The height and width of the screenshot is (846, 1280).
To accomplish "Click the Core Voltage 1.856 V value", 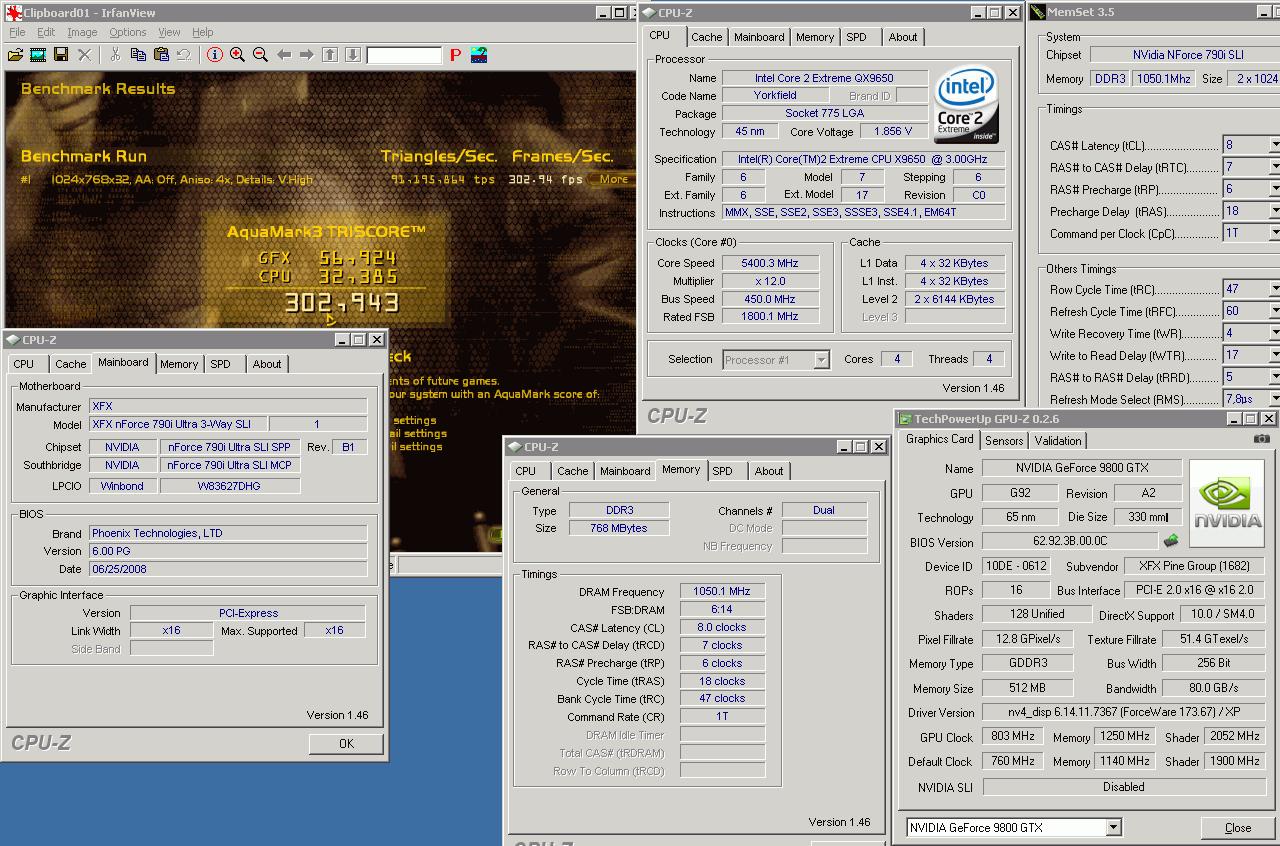I will point(892,131).
